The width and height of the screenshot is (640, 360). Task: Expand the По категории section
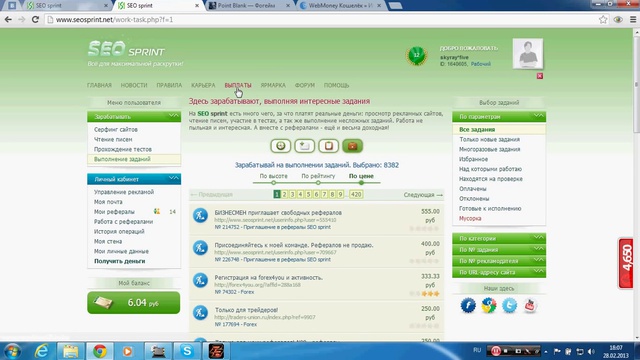tap(499, 238)
